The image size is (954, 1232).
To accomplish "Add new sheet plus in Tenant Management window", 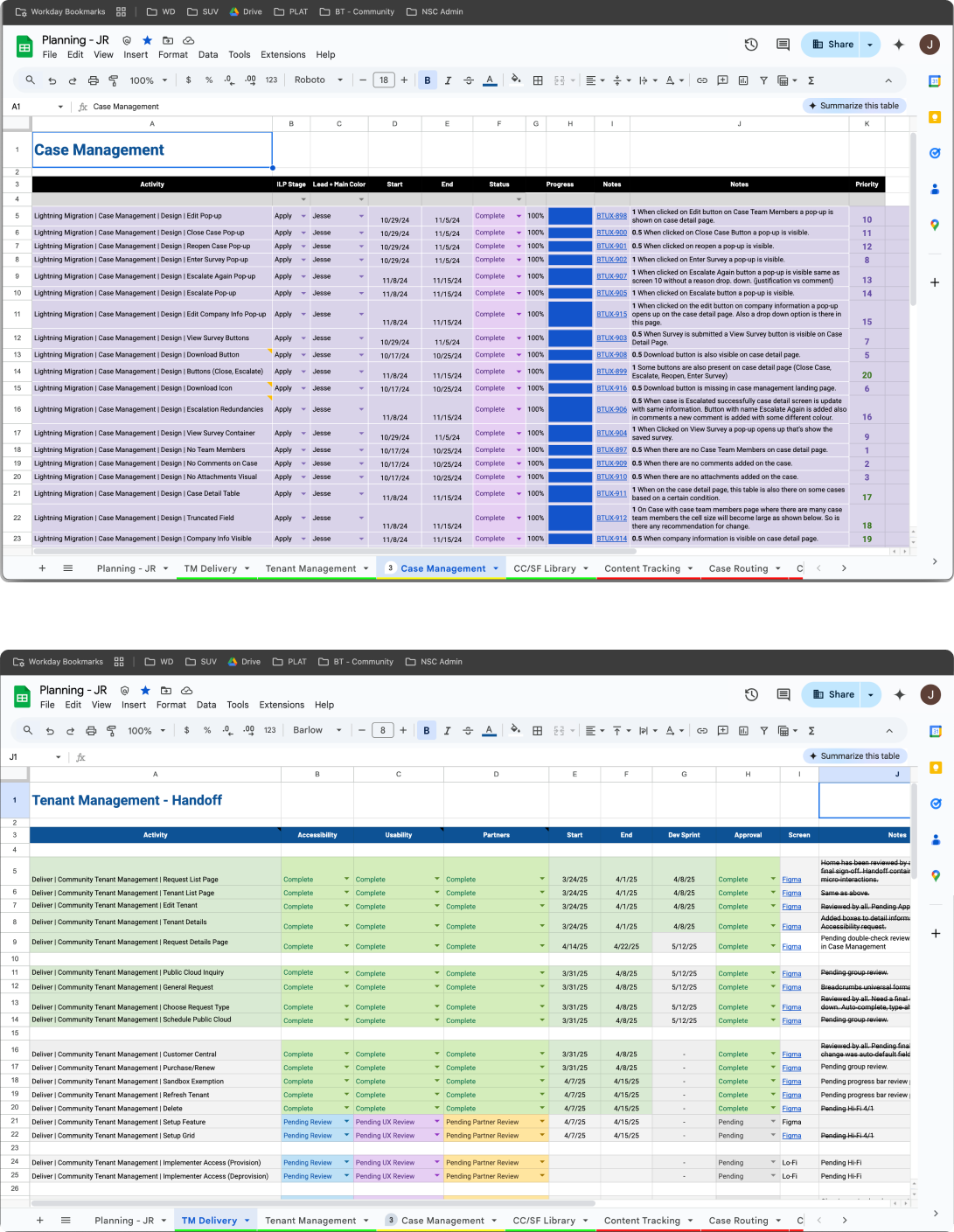I will click(x=39, y=1220).
